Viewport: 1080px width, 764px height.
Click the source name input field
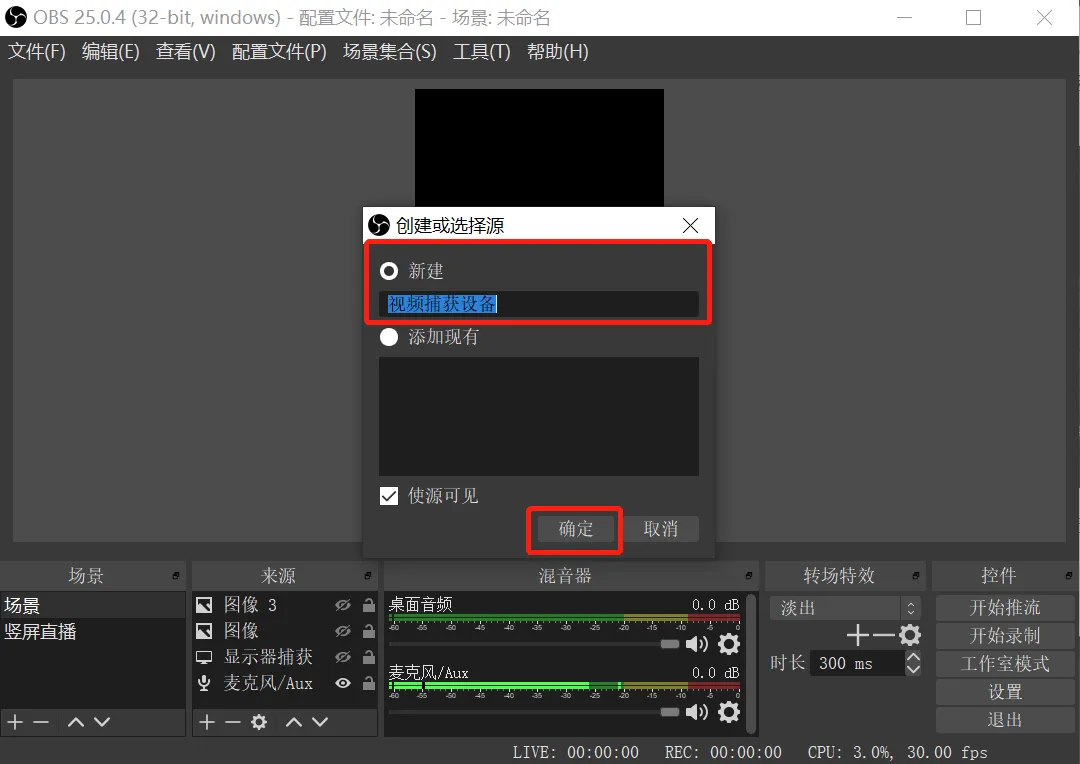click(x=539, y=304)
